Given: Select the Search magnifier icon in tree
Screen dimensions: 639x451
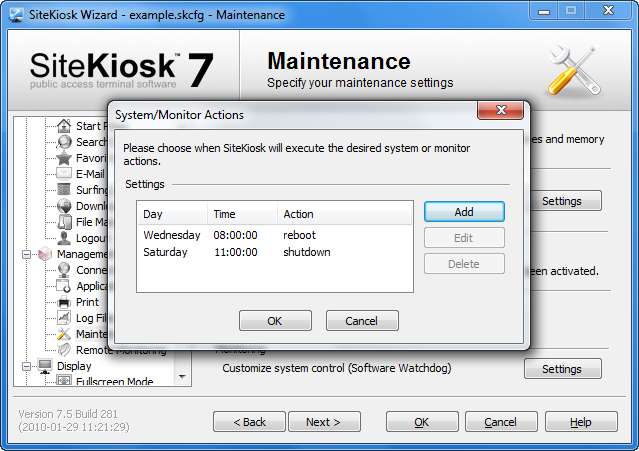Looking at the screenshot, I should point(65,142).
